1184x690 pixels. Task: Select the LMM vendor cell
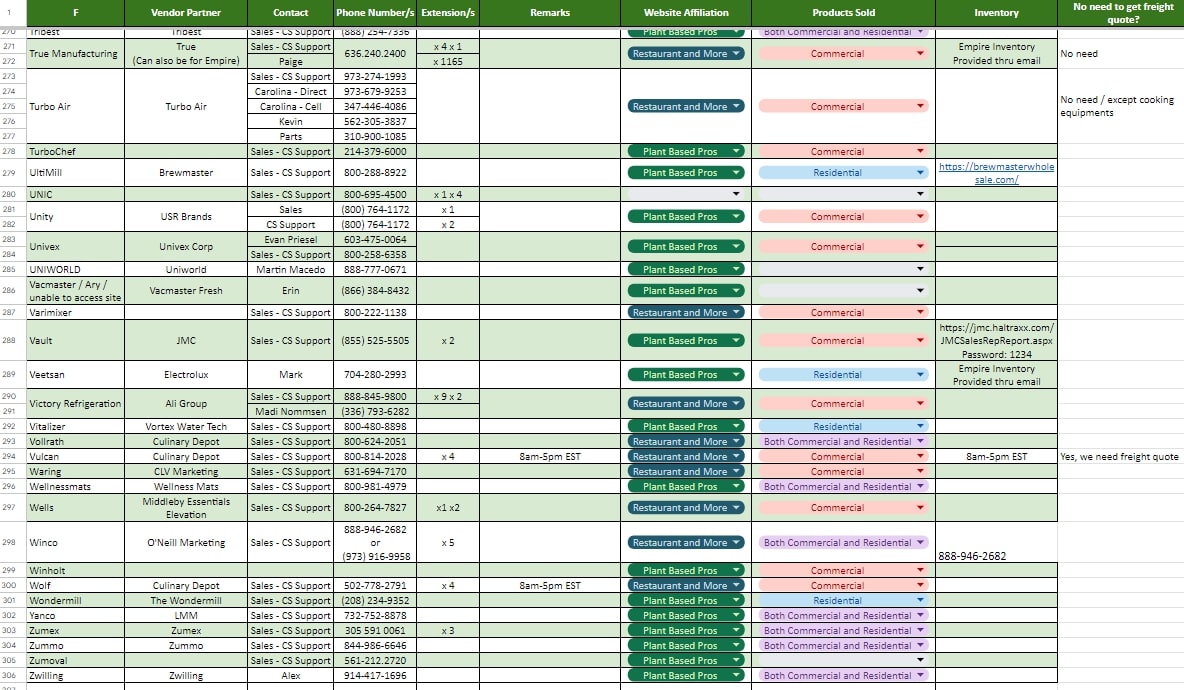(x=186, y=616)
